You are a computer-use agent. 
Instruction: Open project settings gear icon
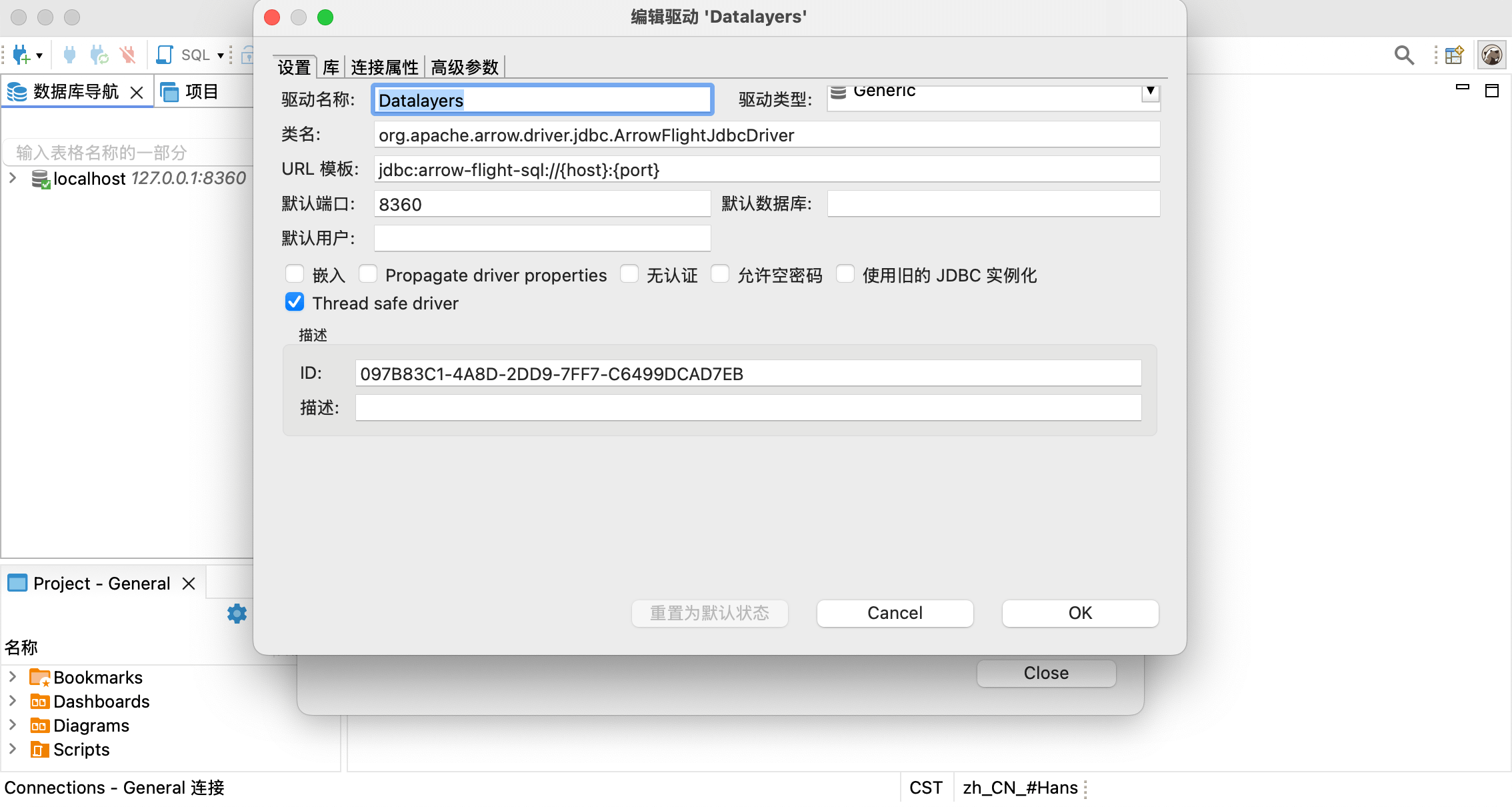click(x=237, y=614)
